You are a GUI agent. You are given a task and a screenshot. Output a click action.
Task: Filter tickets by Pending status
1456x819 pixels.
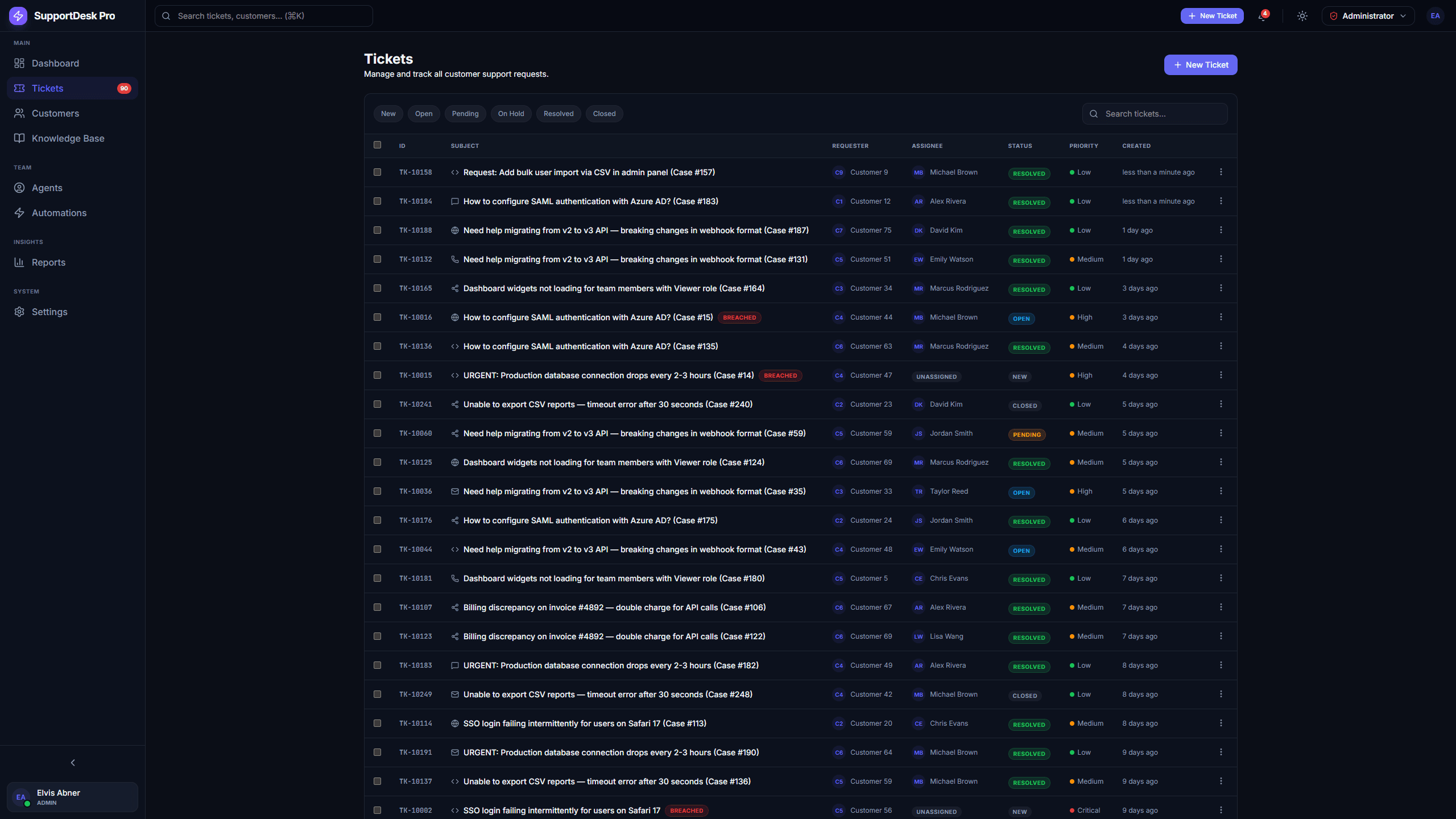pos(465,114)
